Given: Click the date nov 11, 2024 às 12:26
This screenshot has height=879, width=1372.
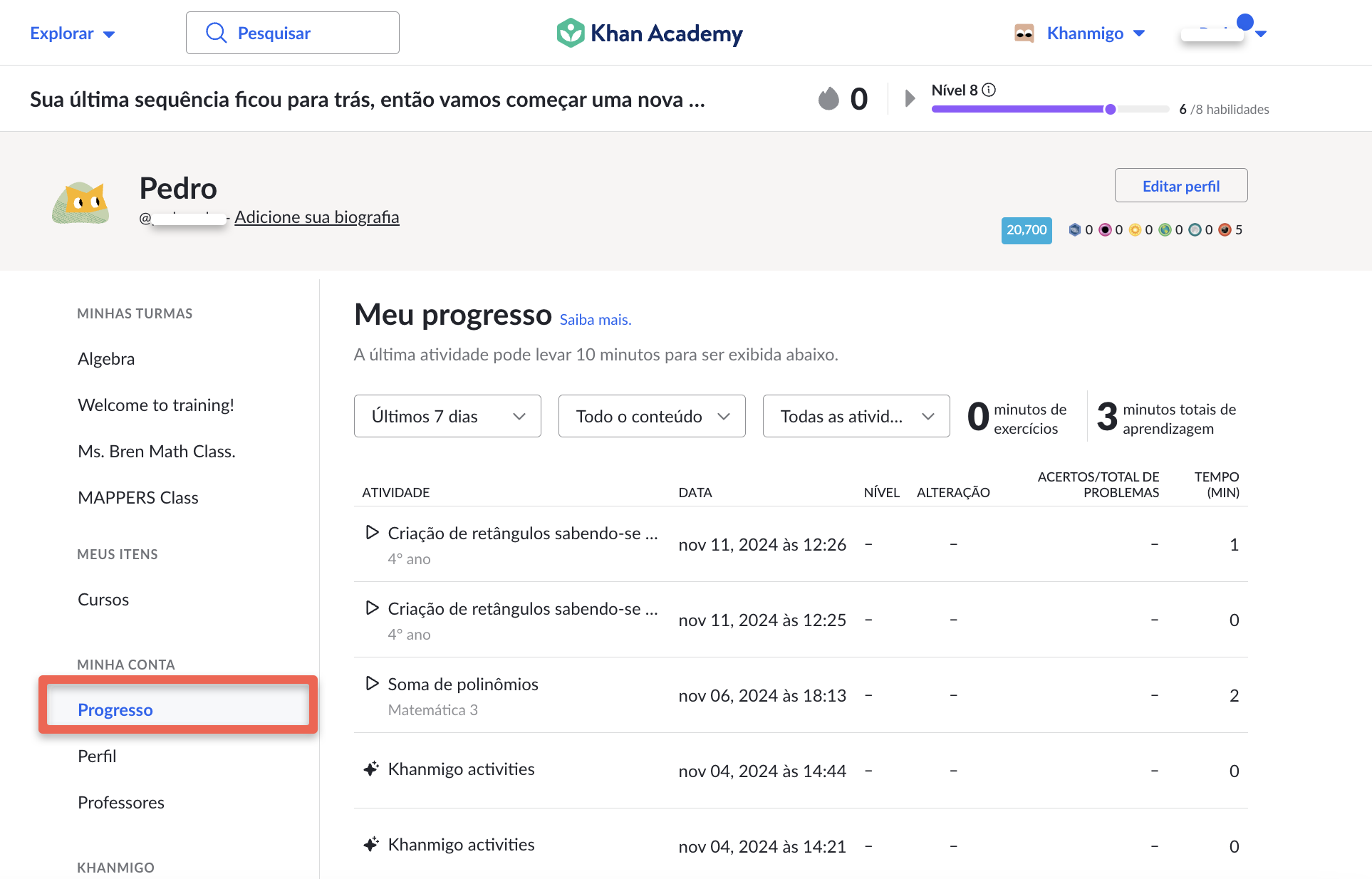Looking at the screenshot, I should [x=762, y=544].
